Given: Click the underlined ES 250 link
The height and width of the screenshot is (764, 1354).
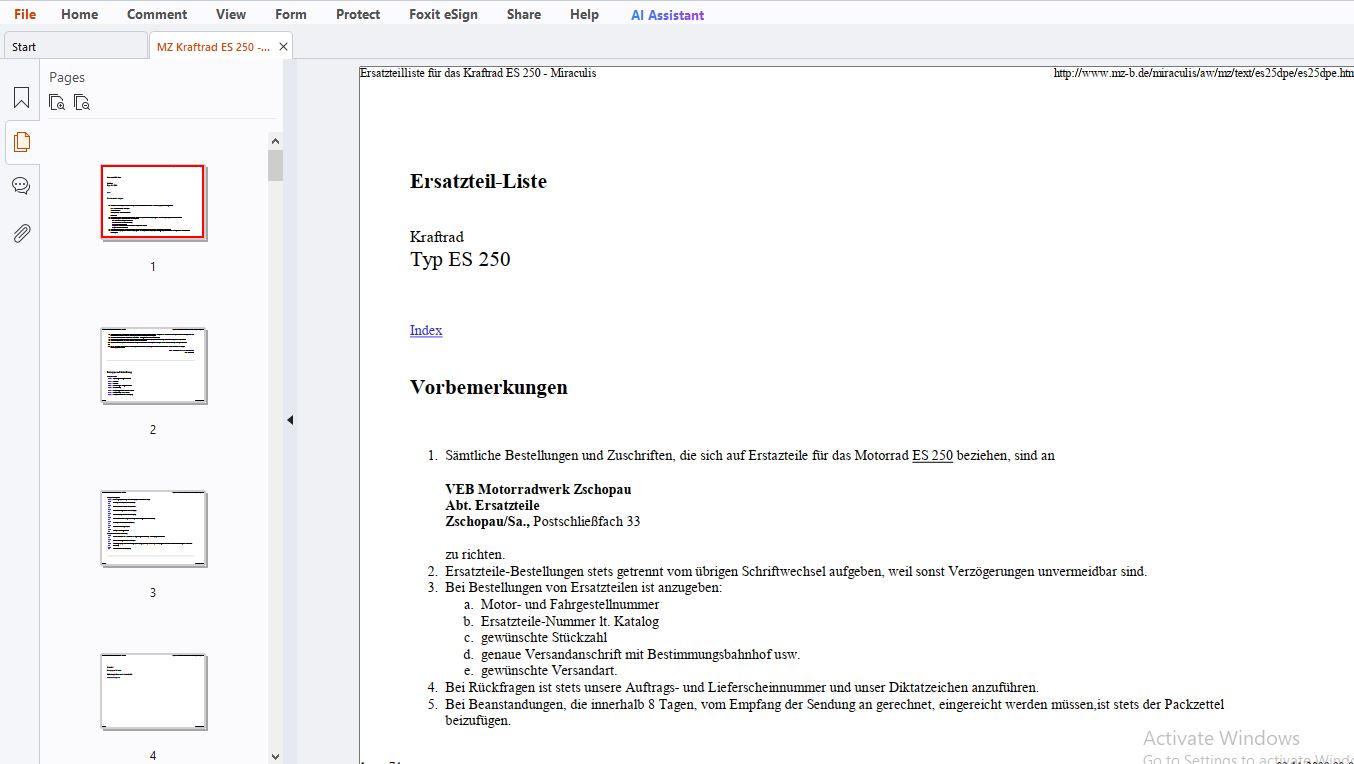Looking at the screenshot, I should (932, 455).
